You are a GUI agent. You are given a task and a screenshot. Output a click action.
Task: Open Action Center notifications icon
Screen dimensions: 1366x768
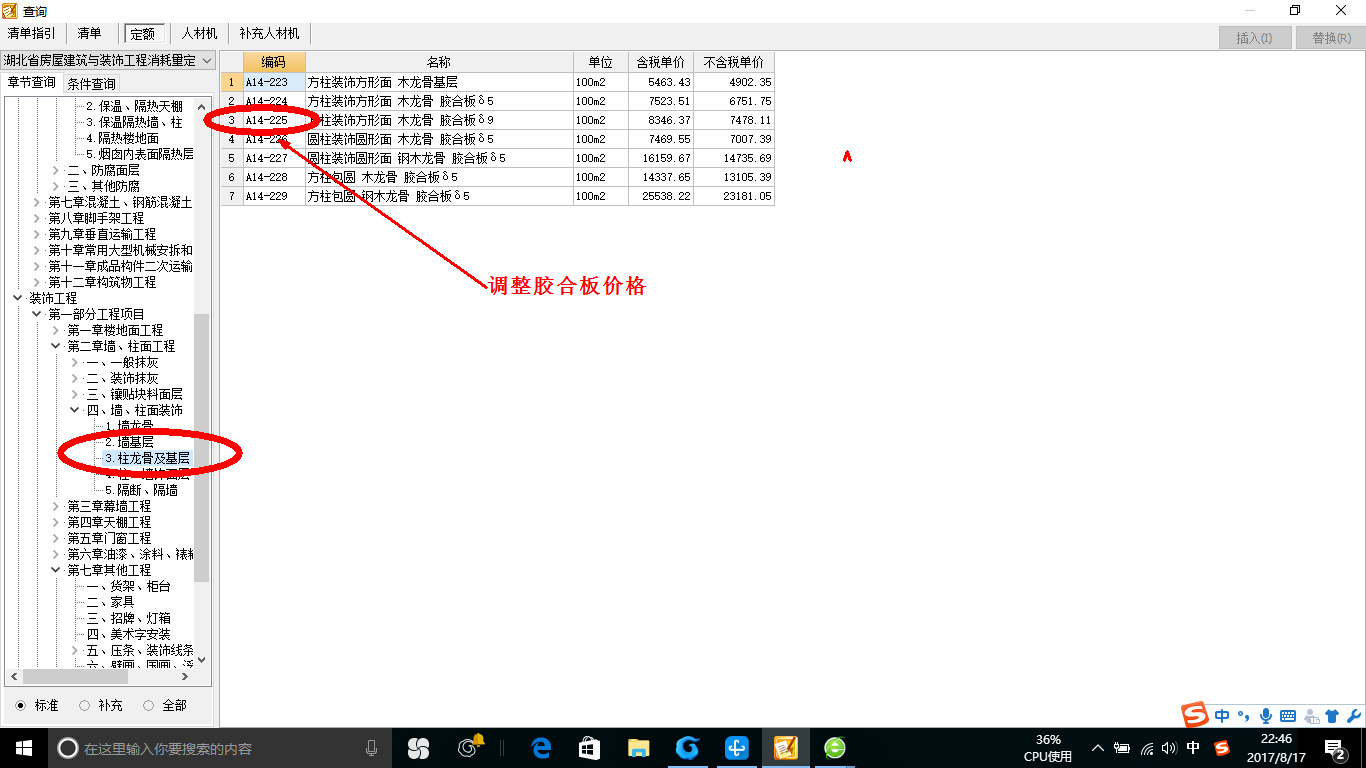[x=1335, y=748]
